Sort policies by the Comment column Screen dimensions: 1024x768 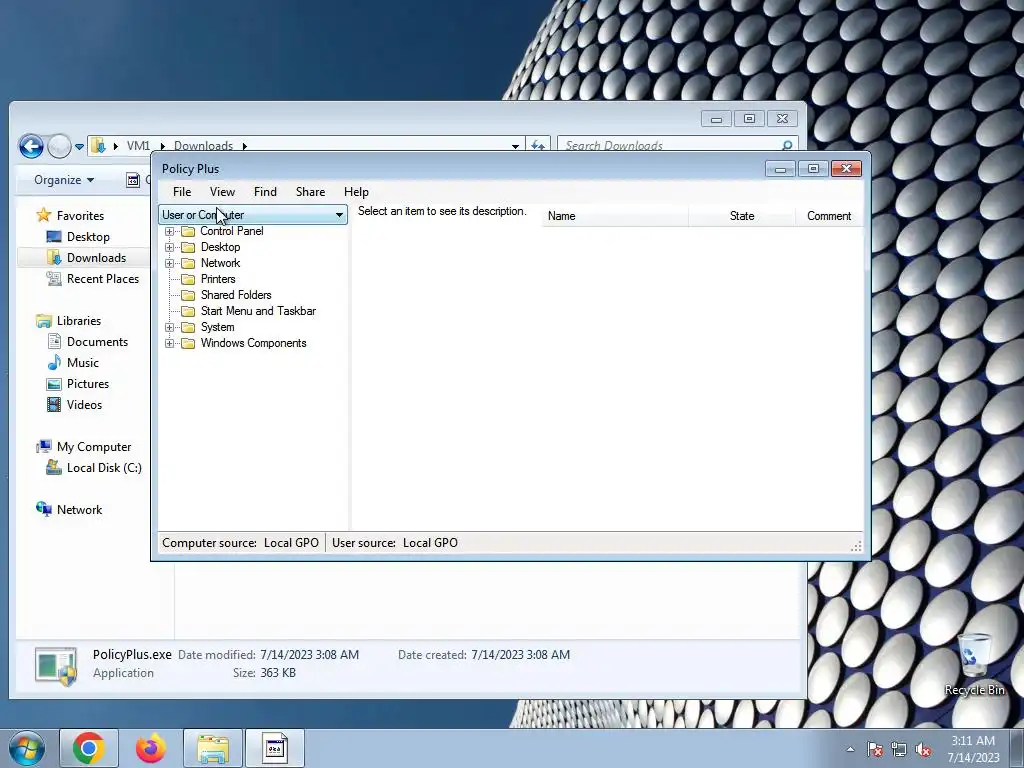(x=829, y=216)
